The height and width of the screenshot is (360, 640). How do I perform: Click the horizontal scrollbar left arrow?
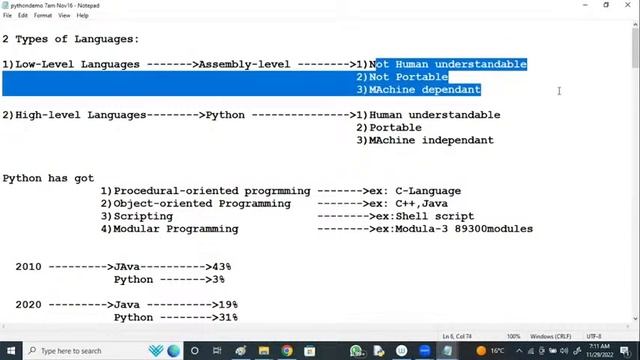tap(4, 326)
